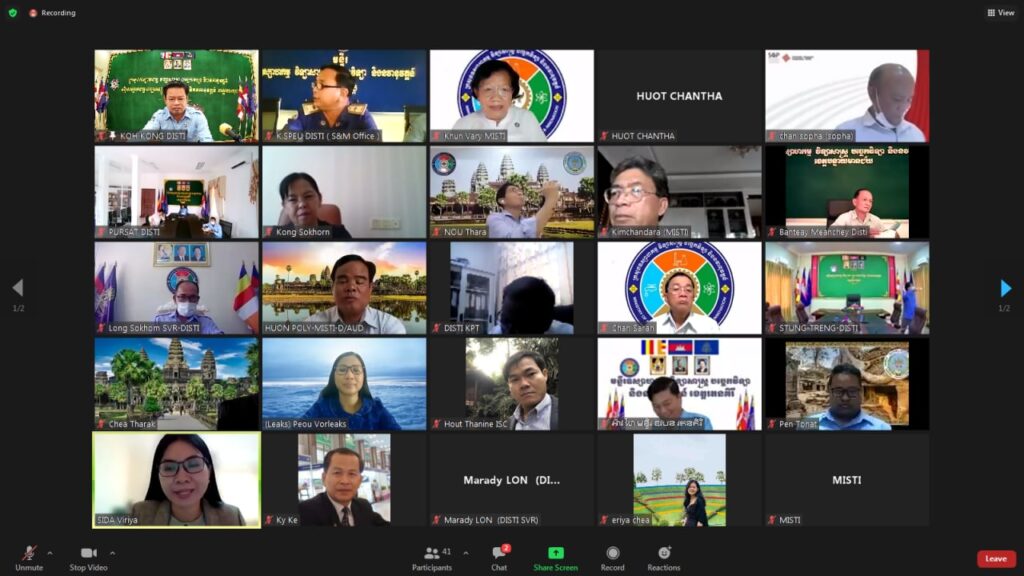Click the left gallery page arrow

point(17,288)
